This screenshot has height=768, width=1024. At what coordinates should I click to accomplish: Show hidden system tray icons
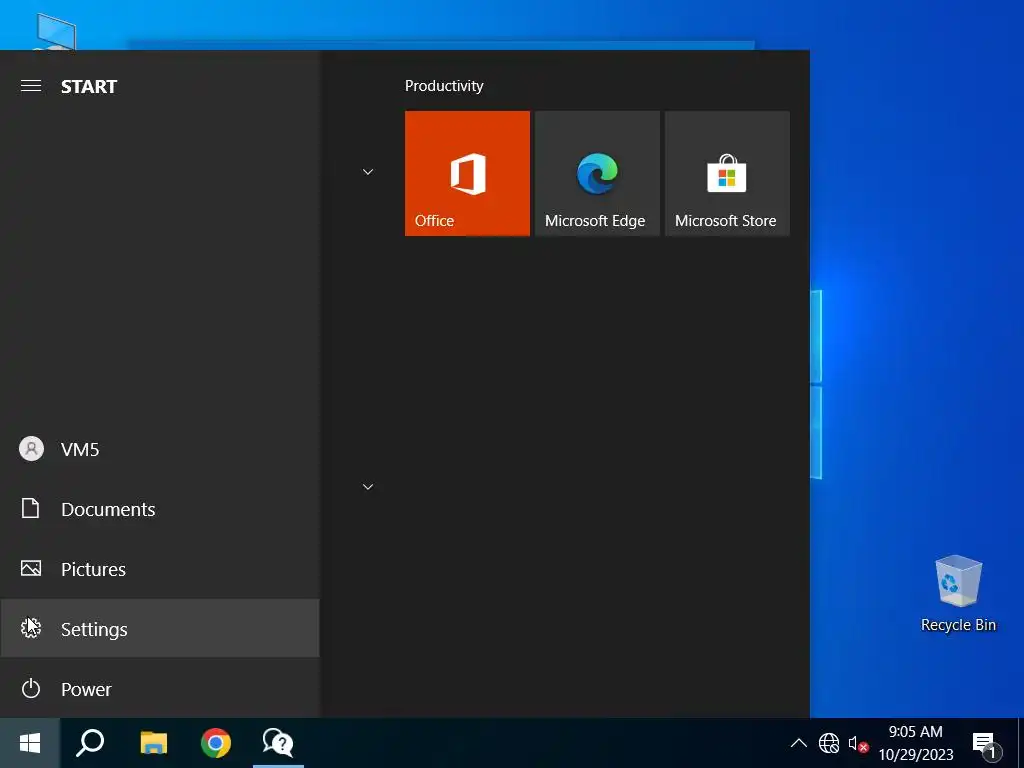point(798,743)
